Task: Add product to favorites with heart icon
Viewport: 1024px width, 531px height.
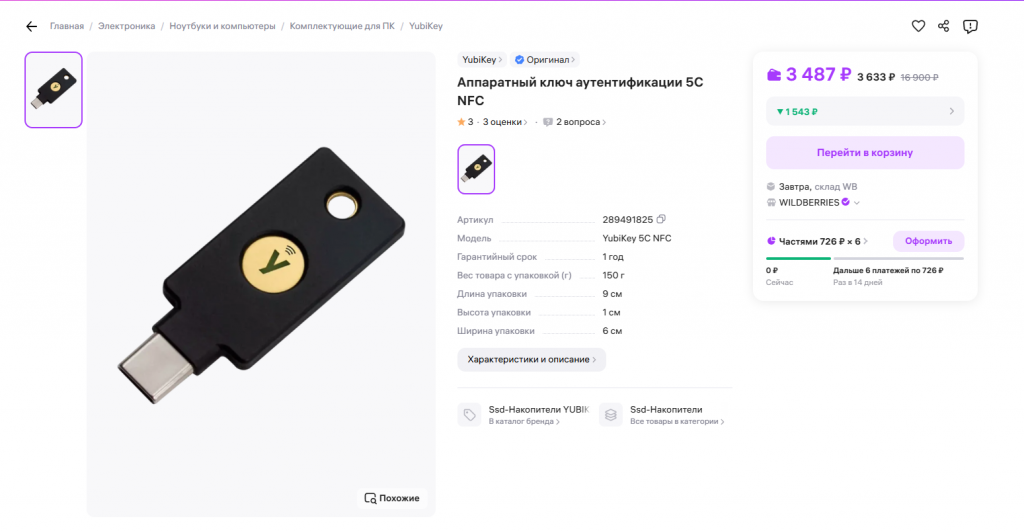Action: [x=918, y=26]
